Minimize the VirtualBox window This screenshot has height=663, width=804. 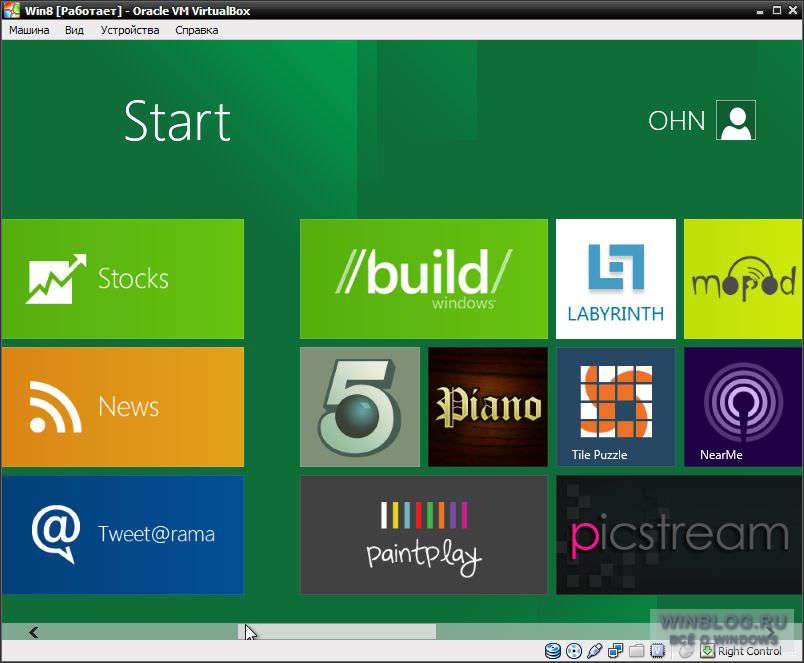tap(760, 11)
